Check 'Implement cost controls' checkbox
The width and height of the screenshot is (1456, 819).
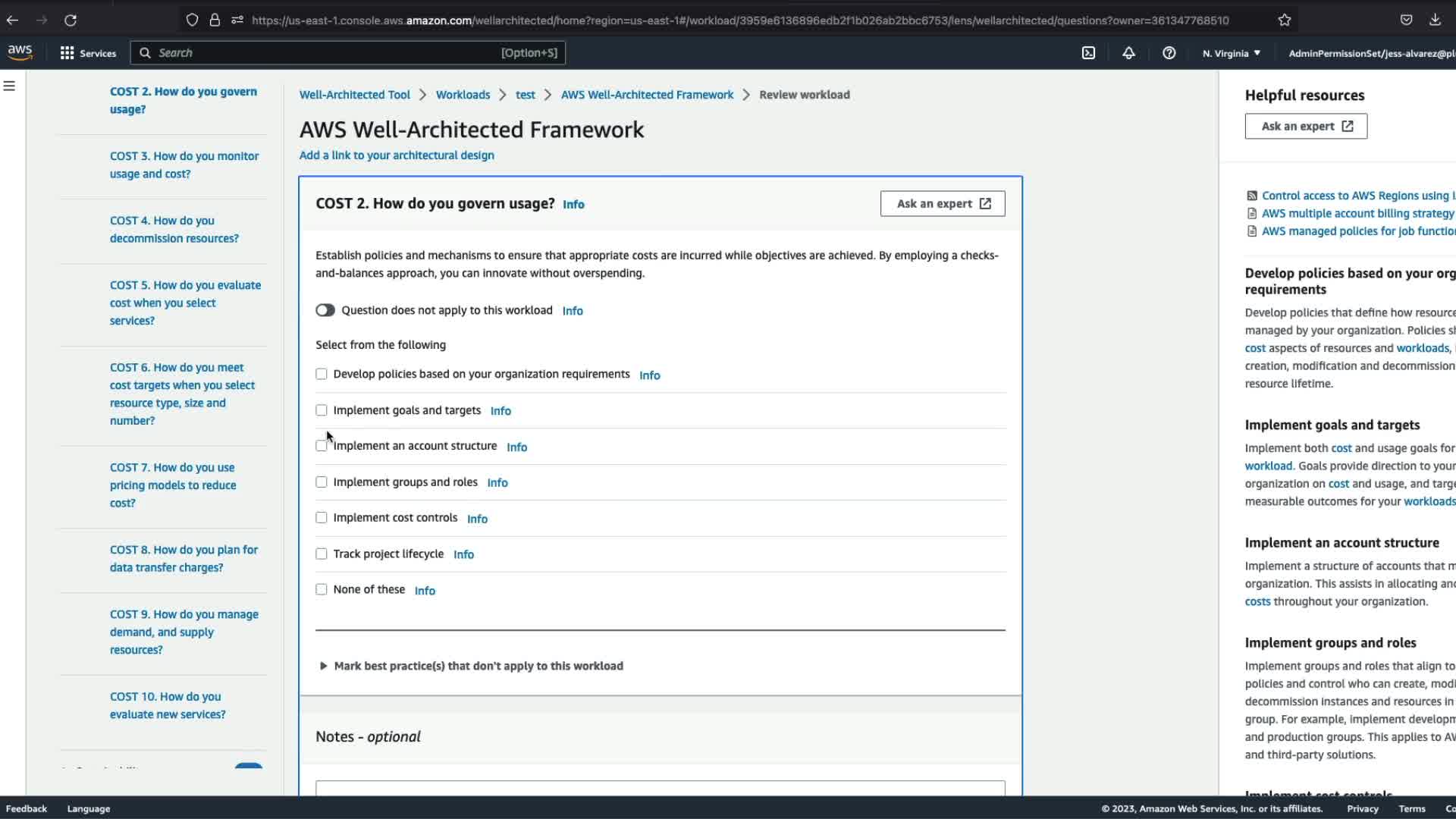point(322,518)
